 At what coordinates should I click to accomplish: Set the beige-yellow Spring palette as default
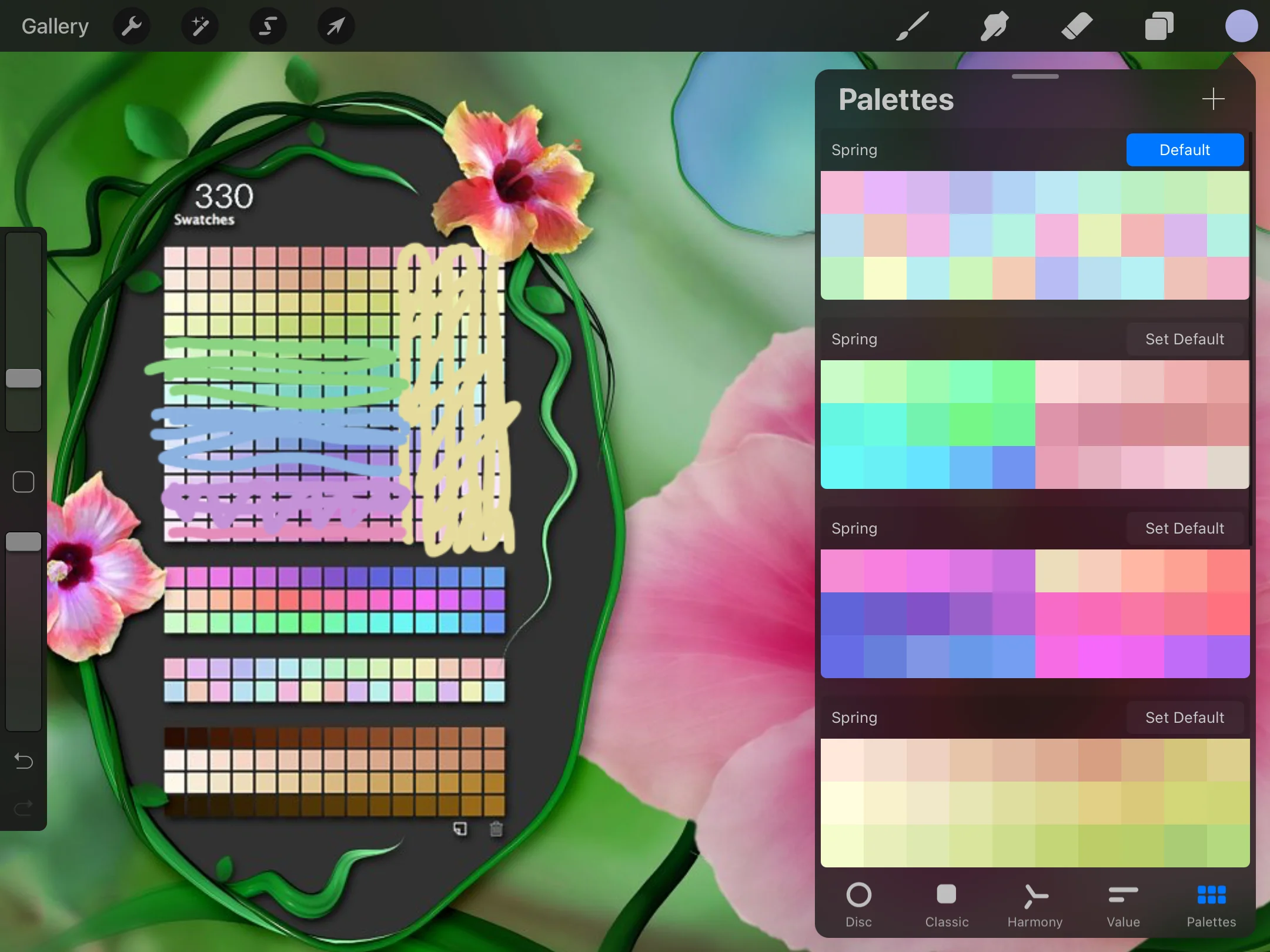coord(1185,718)
